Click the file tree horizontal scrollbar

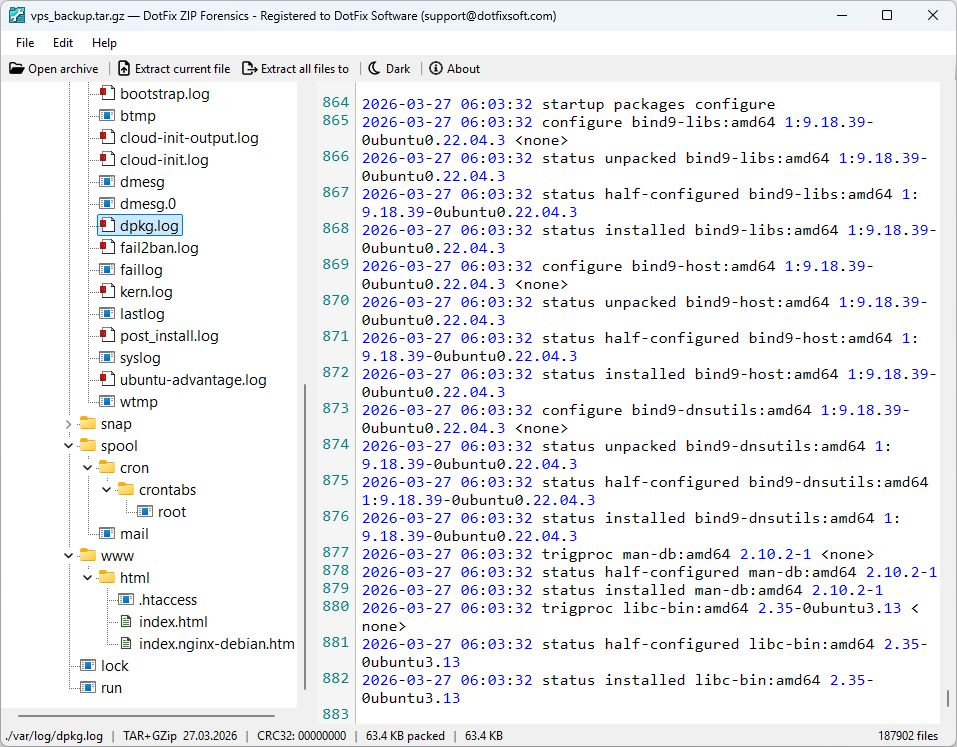pos(146,715)
